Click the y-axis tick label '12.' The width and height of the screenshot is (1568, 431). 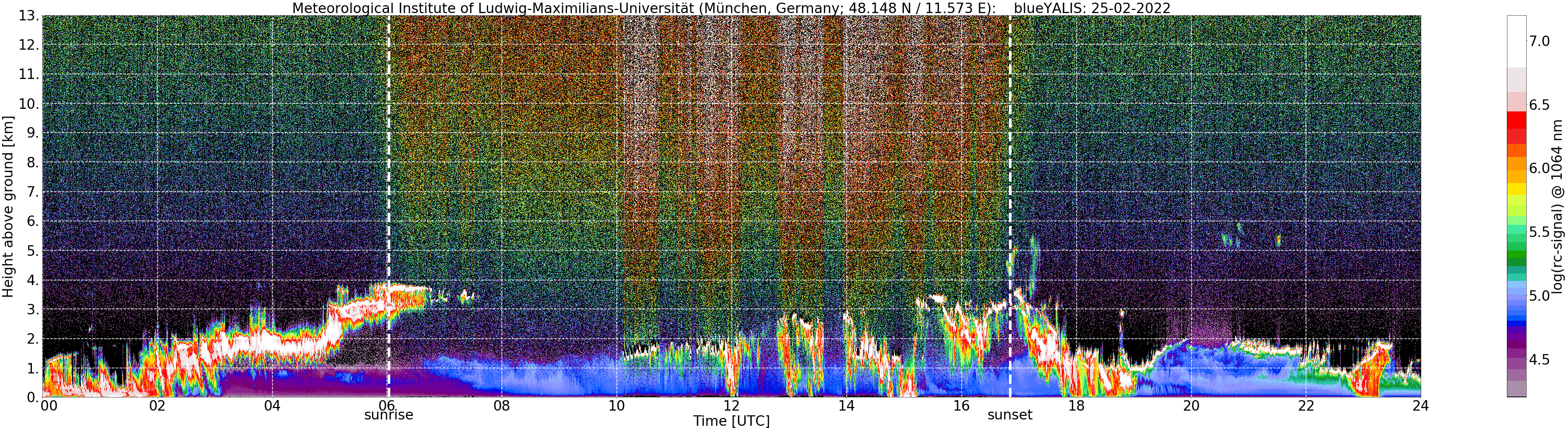29,45
